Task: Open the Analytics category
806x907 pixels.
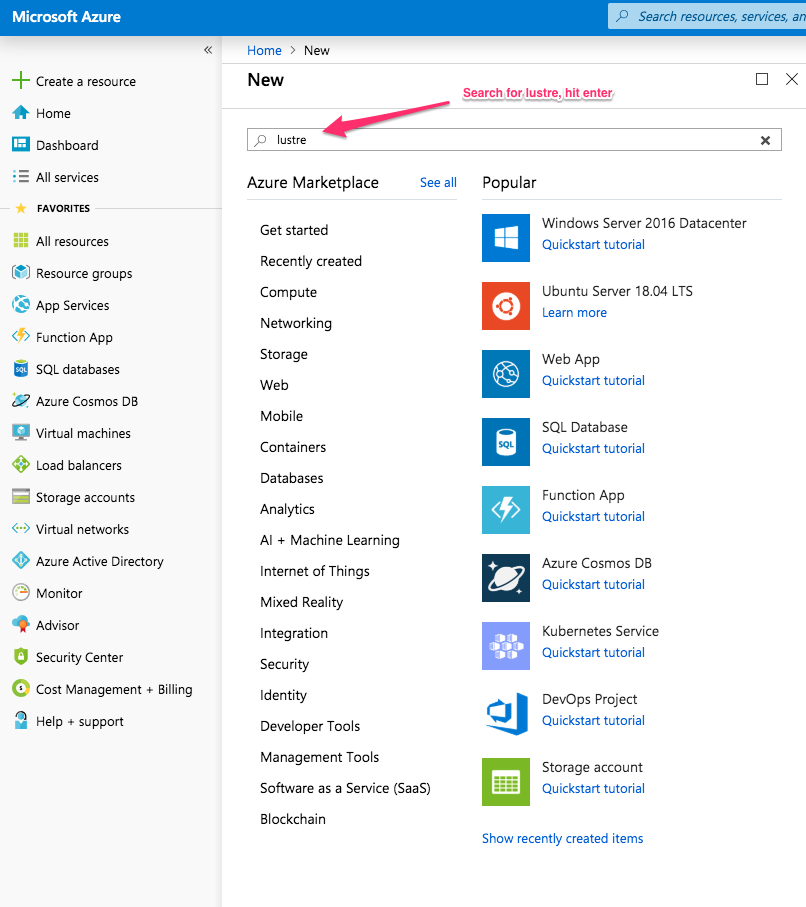Action: tap(287, 509)
